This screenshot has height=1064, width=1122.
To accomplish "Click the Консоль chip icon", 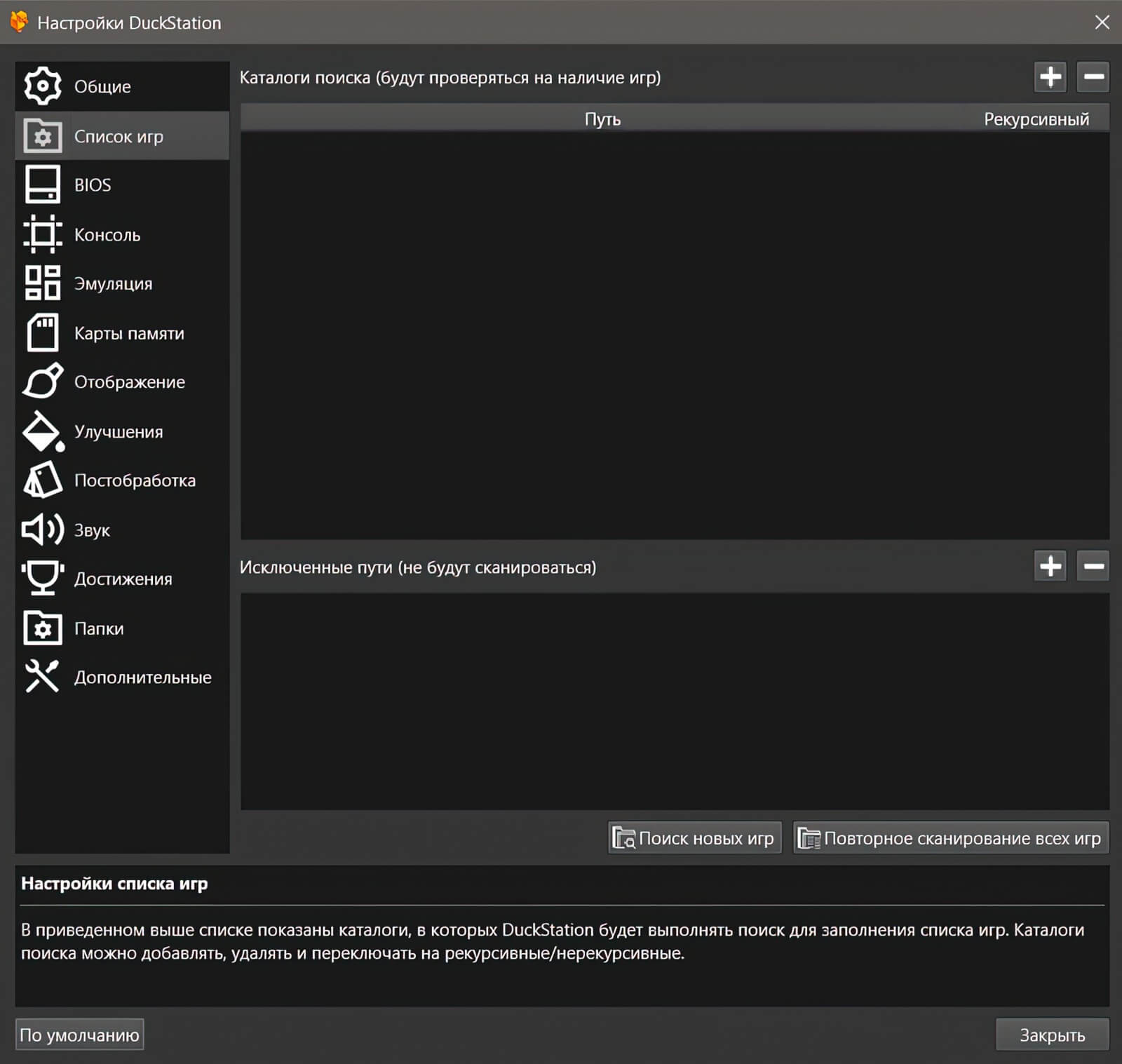I will click(x=43, y=234).
